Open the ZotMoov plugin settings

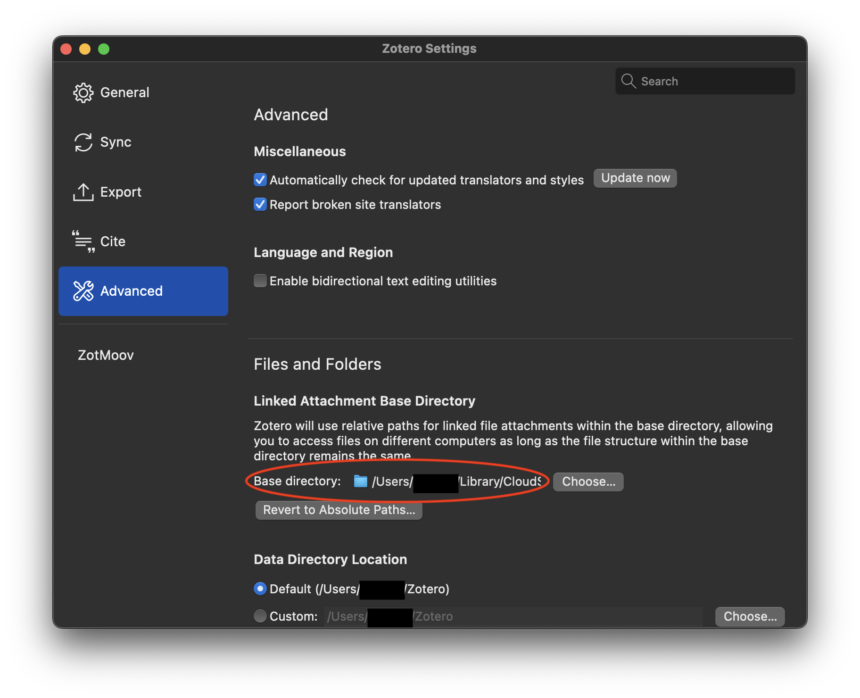[105, 354]
